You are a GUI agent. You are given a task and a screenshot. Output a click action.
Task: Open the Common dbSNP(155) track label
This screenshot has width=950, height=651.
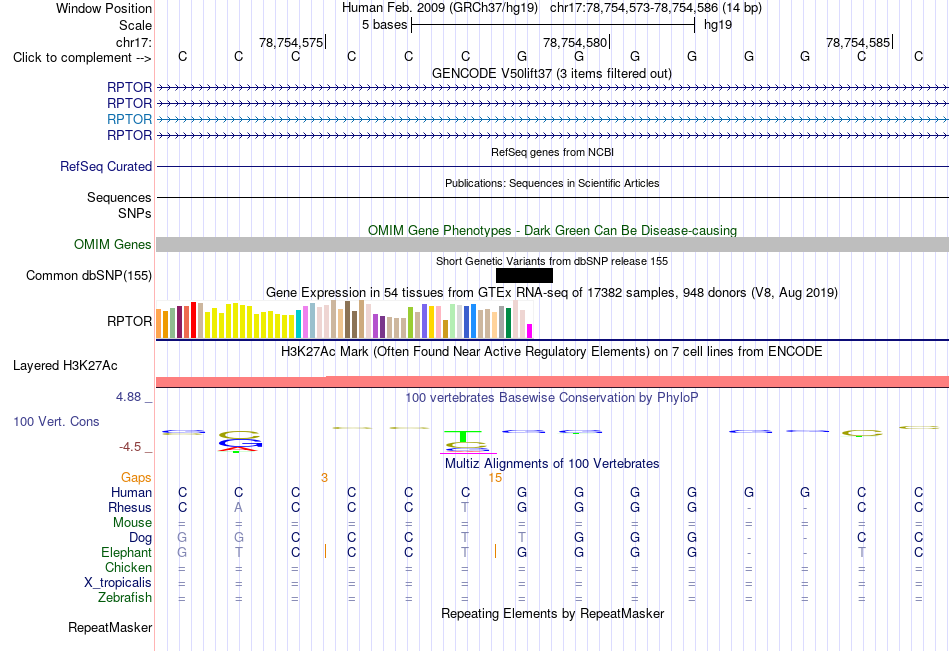pos(88,276)
